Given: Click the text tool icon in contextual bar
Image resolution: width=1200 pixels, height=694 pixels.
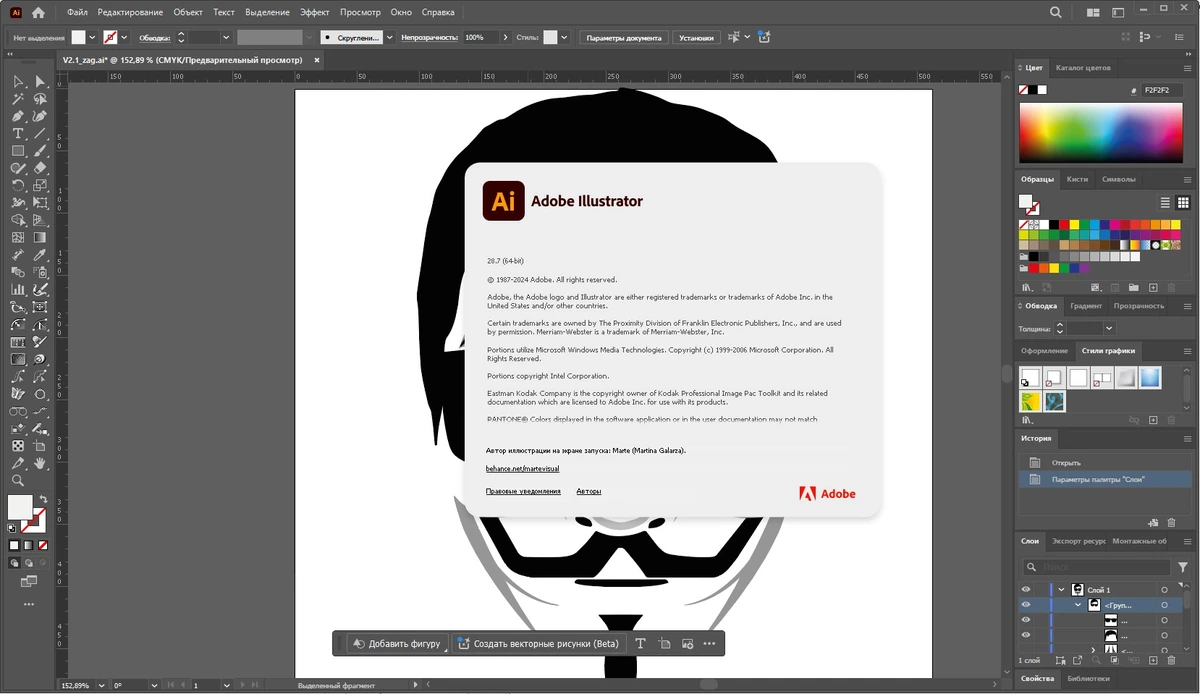Looking at the screenshot, I should point(640,643).
